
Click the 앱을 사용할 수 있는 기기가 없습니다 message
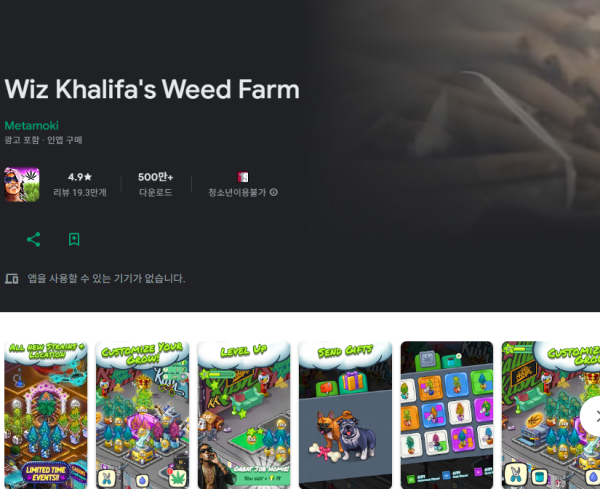[x=106, y=279]
